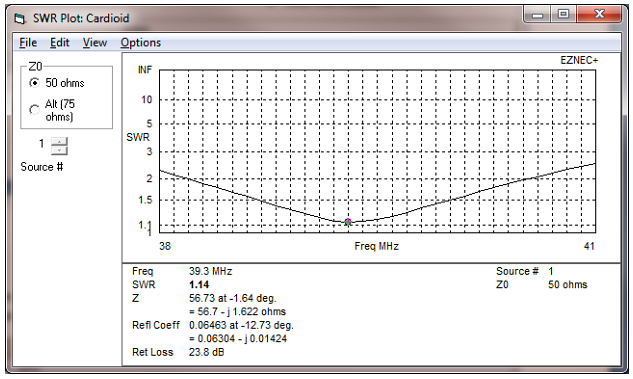
Task: Click the SWR curve near 38 MHz
Action: [x=162, y=171]
